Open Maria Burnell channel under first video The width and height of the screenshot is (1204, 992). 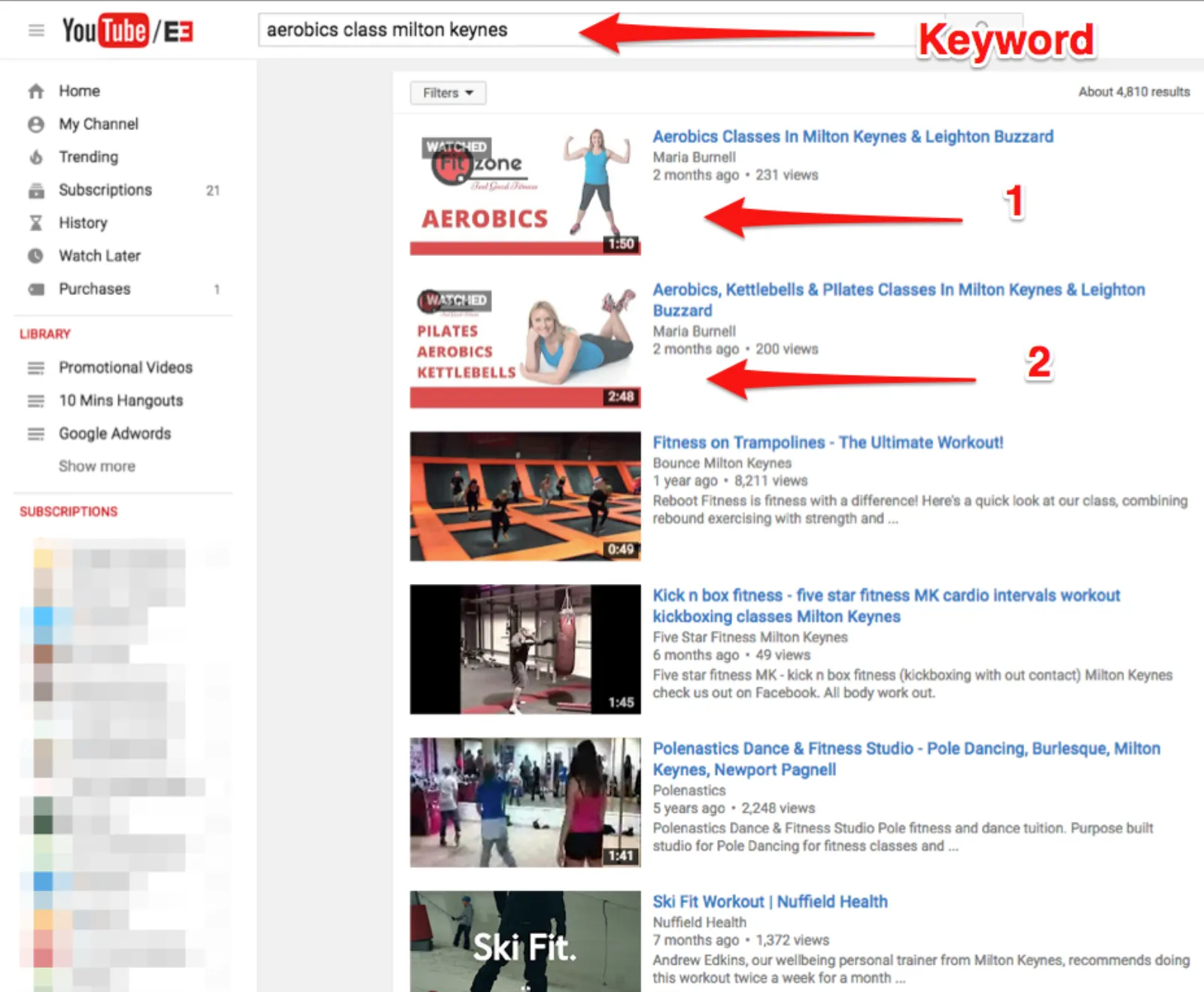694,157
